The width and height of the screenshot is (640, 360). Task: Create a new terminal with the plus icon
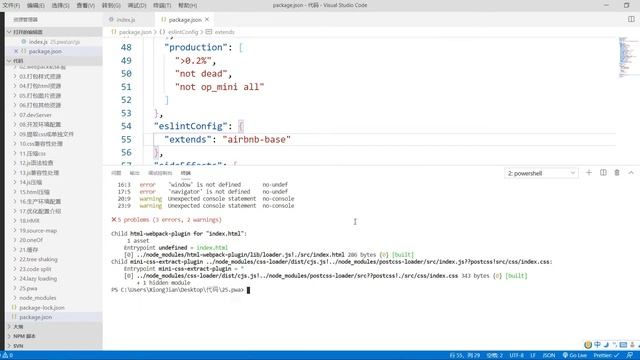click(x=589, y=173)
